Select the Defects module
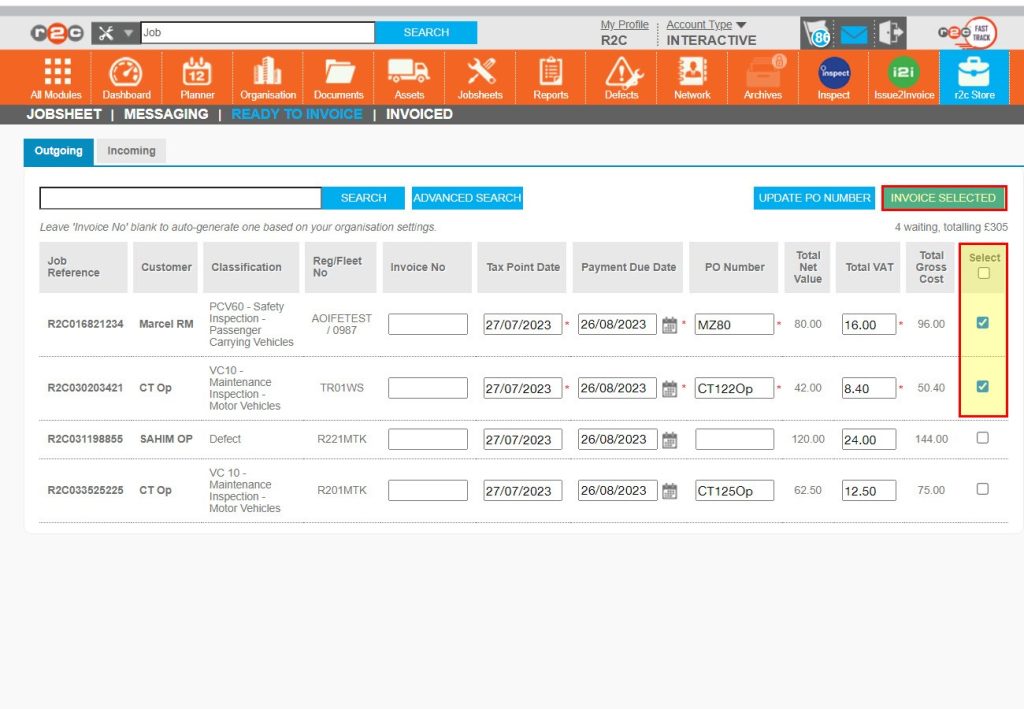The width and height of the screenshot is (1024, 709). [621, 78]
